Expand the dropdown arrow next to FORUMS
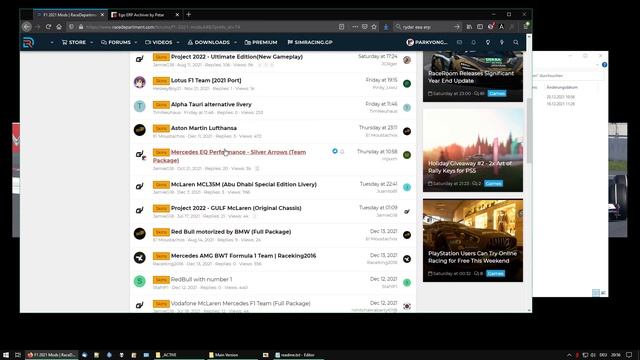 pos(136,42)
